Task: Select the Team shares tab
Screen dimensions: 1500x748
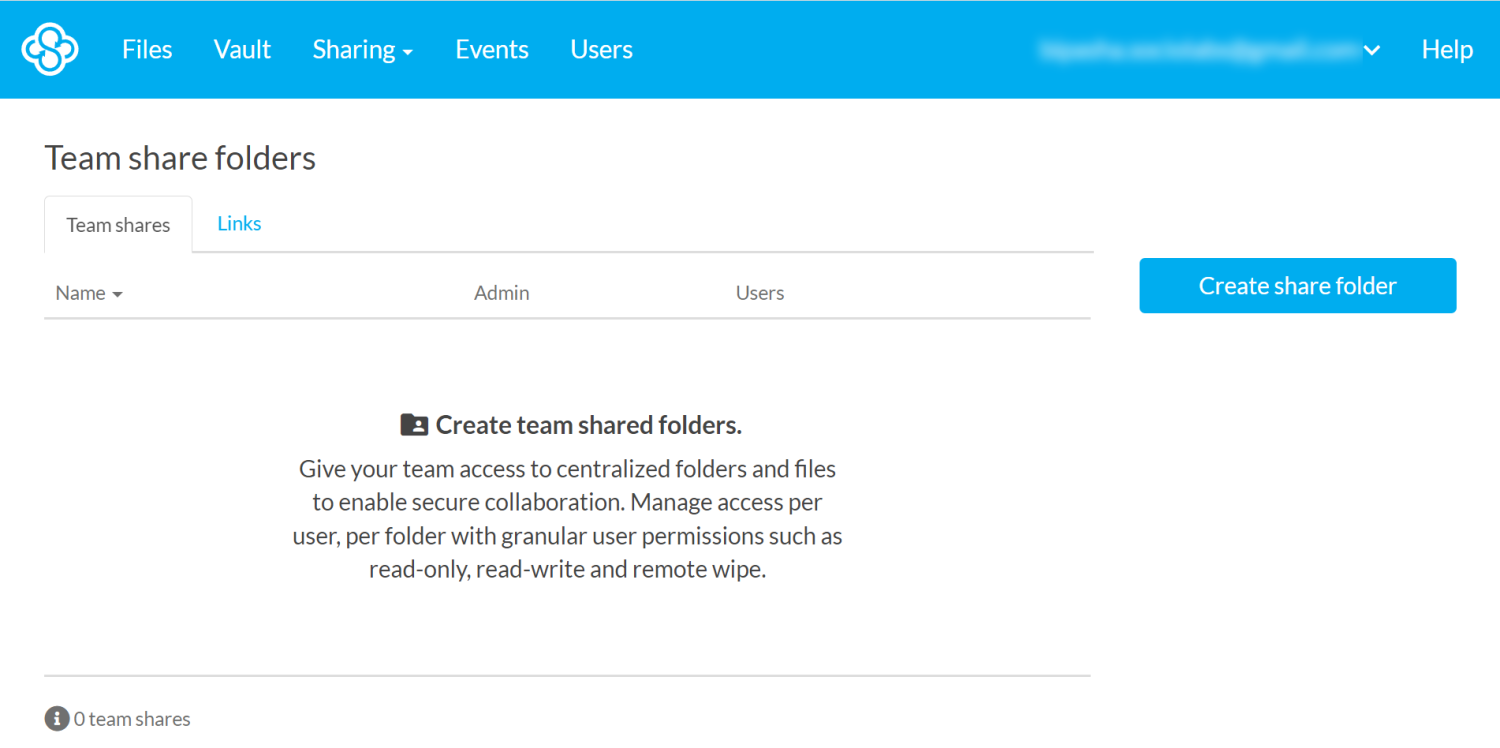Action: (x=117, y=224)
